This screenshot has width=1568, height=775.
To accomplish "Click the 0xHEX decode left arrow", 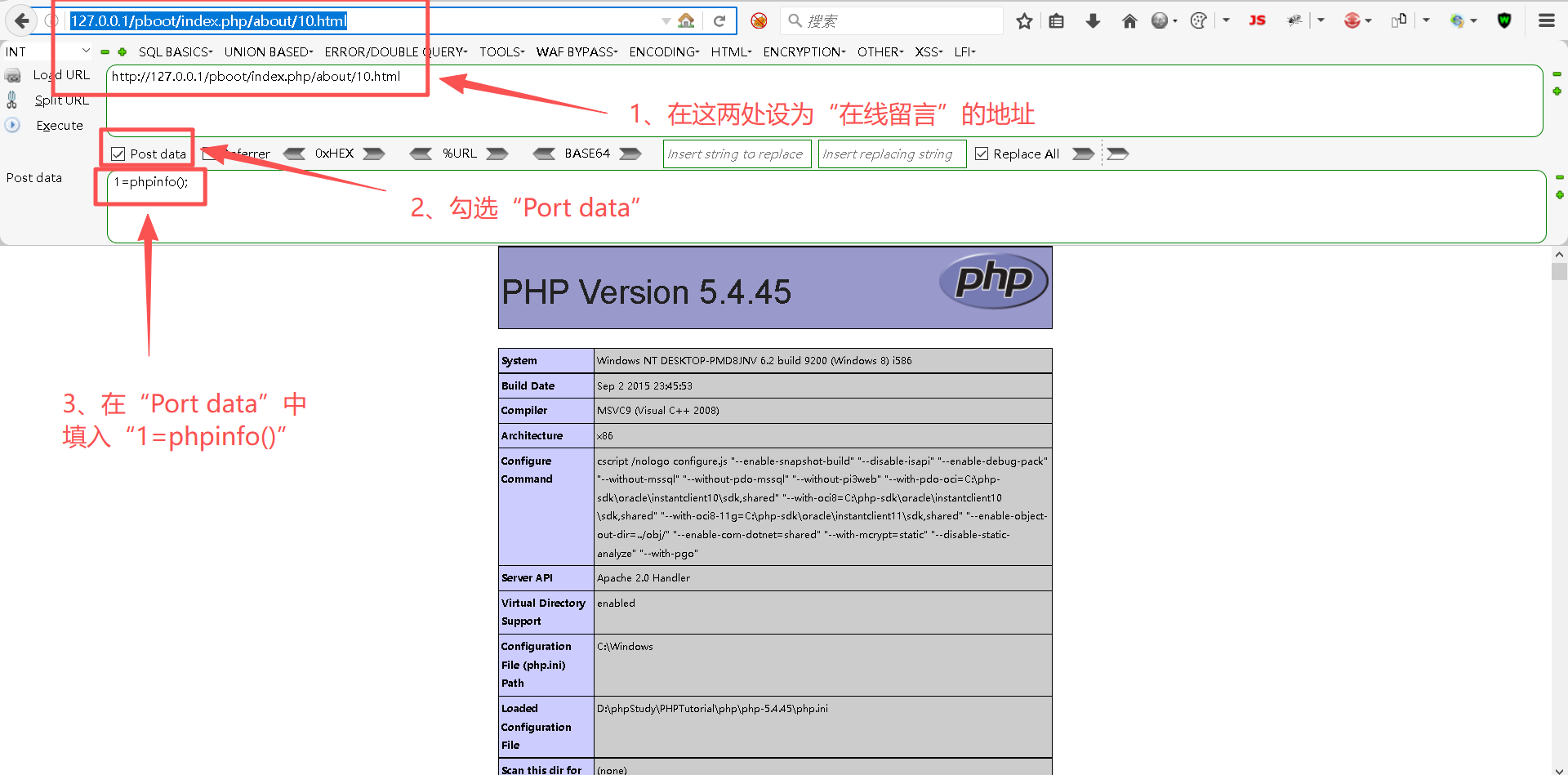I will pos(294,154).
